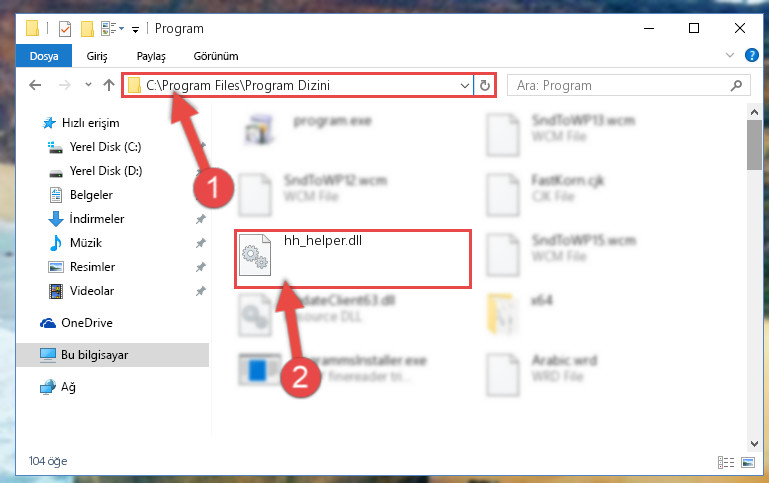
Task: Click the refresh button beside address bar
Action: pos(485,86)
